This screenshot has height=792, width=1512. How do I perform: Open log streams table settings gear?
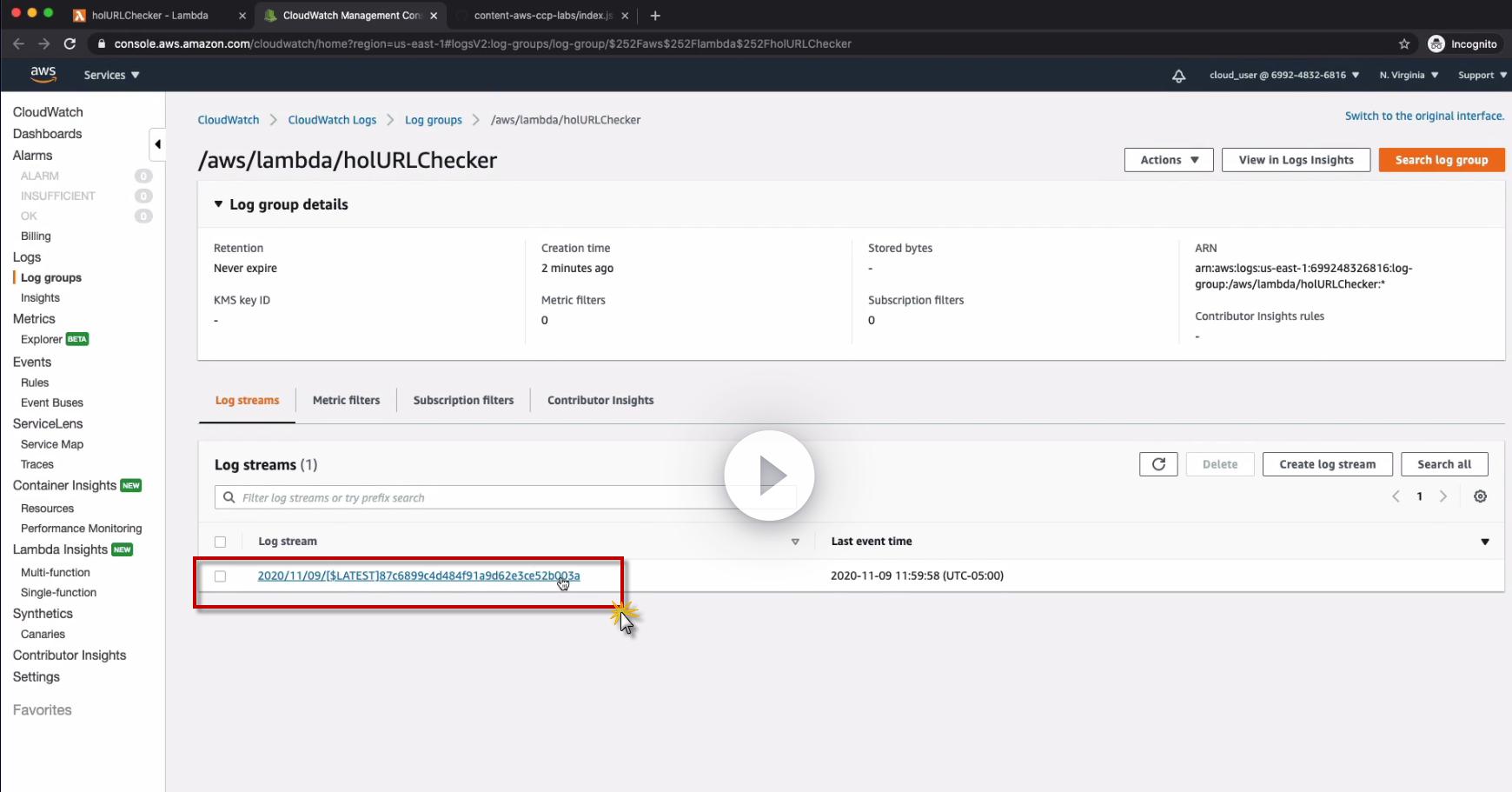tap(1480, 496)
